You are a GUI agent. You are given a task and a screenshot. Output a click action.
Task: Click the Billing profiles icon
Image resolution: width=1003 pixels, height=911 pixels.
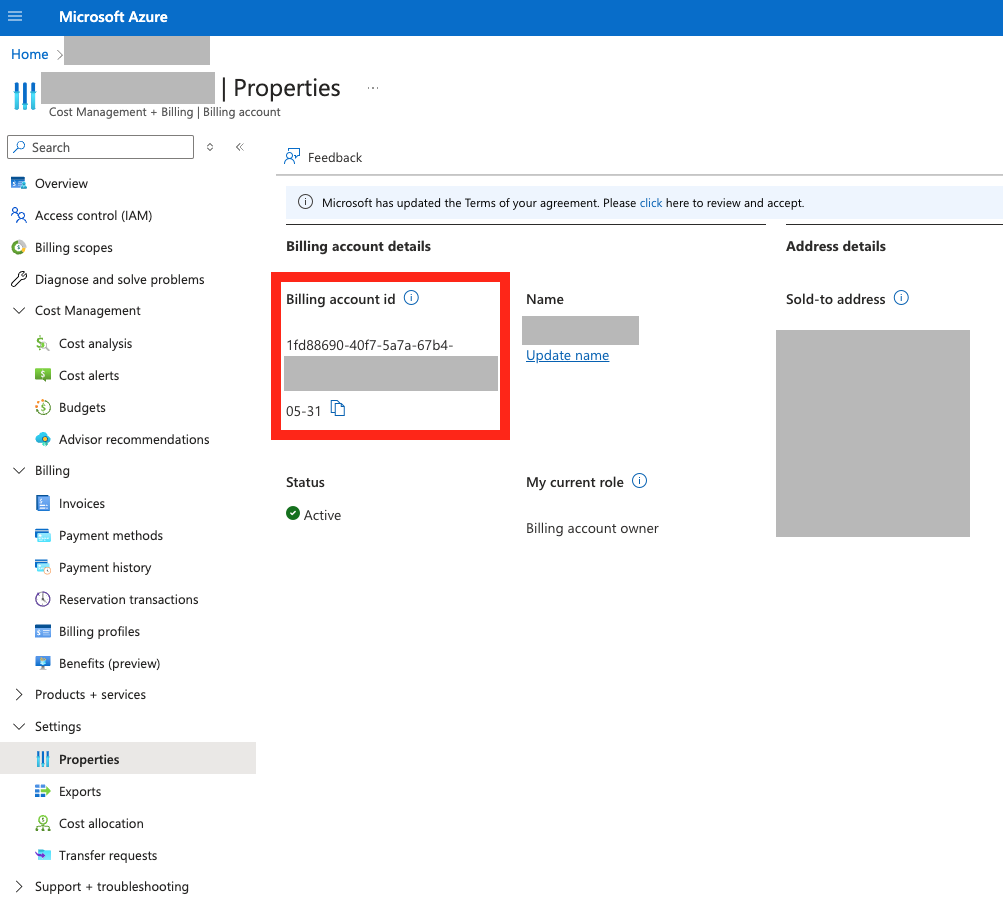(x=42, y=631)
